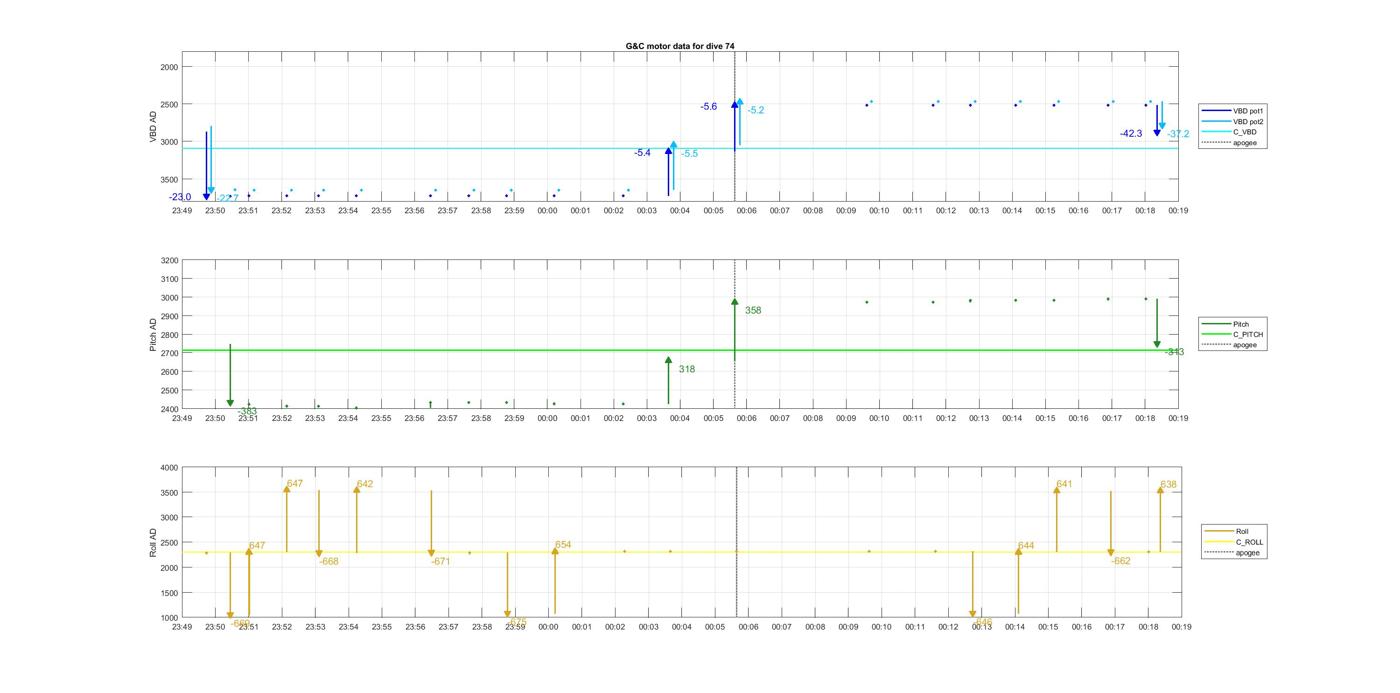Screen dimensions: 1400x693
Task: Click the '-662' roll data label
Action: pyautogui.click(x=1121, y=561)
